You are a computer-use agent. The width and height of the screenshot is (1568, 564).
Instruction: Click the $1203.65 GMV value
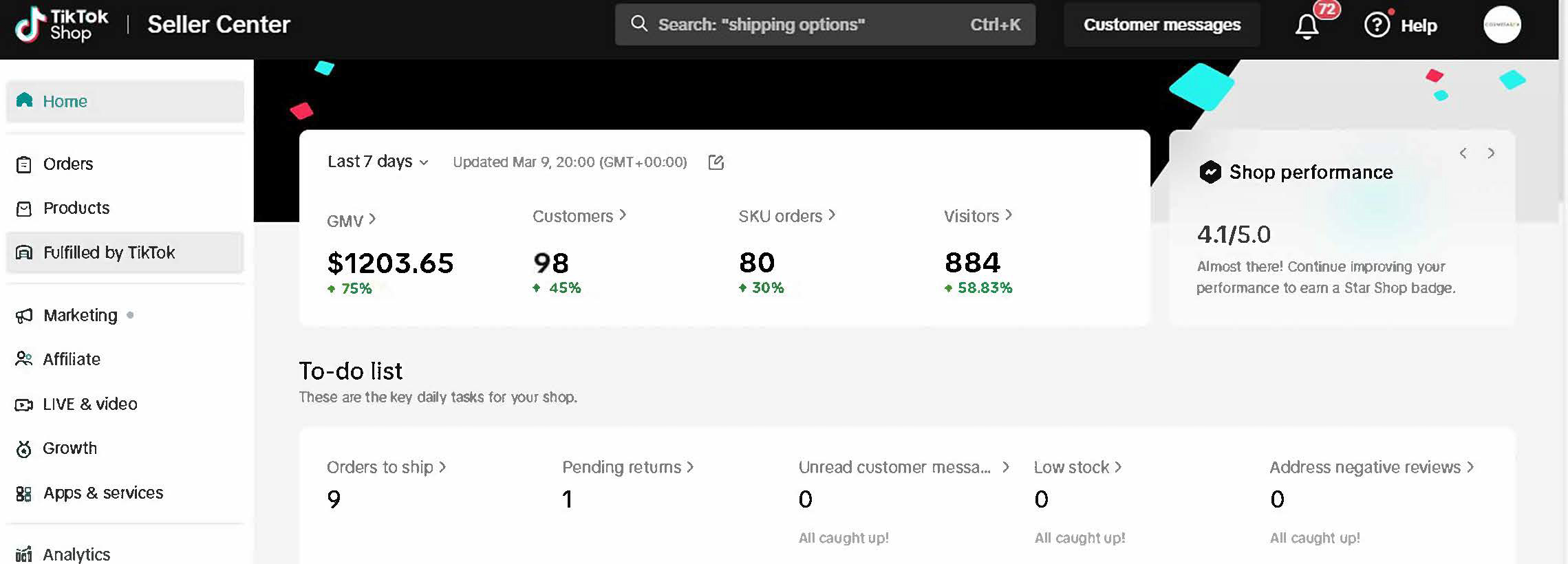tap(390, 263)
